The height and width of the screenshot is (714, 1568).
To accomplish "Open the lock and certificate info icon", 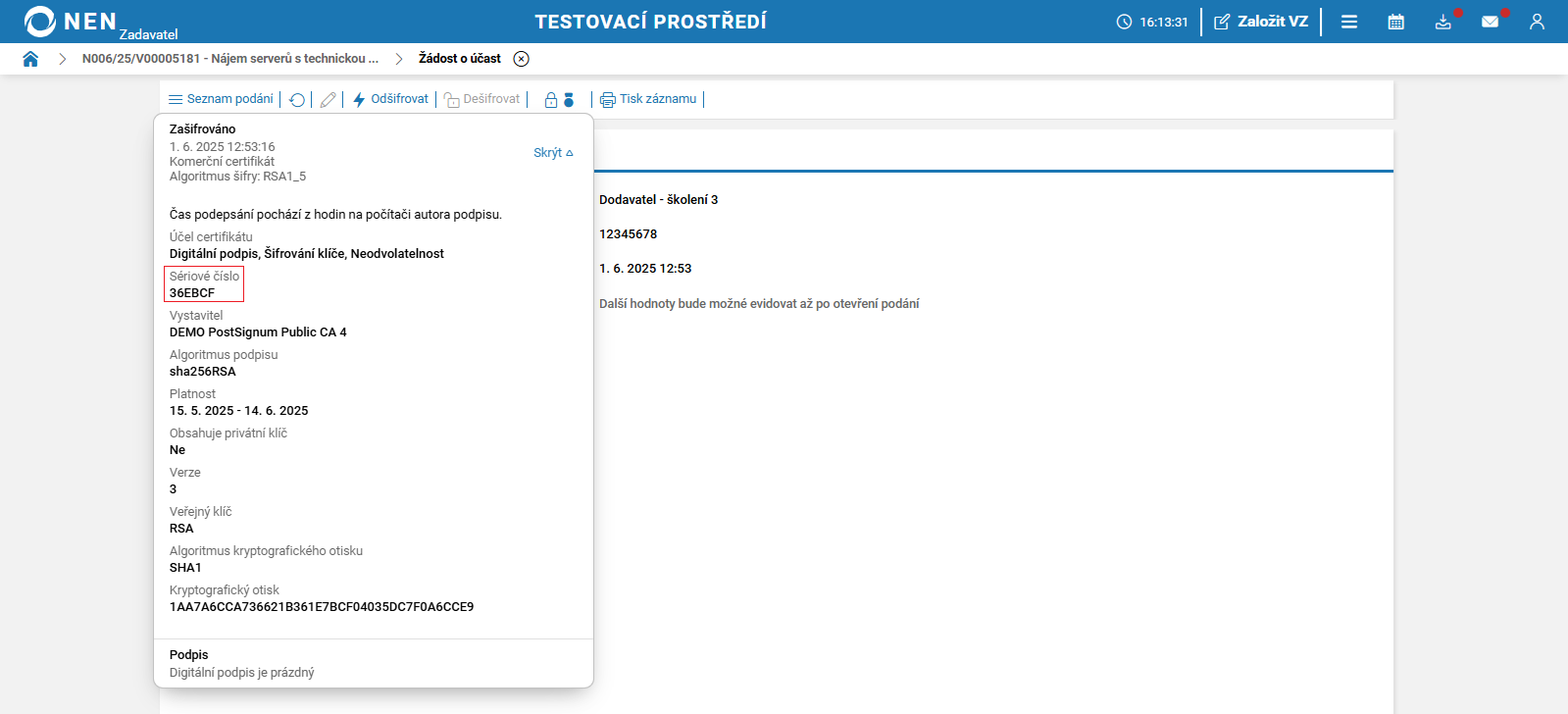I will coord(559,100).
